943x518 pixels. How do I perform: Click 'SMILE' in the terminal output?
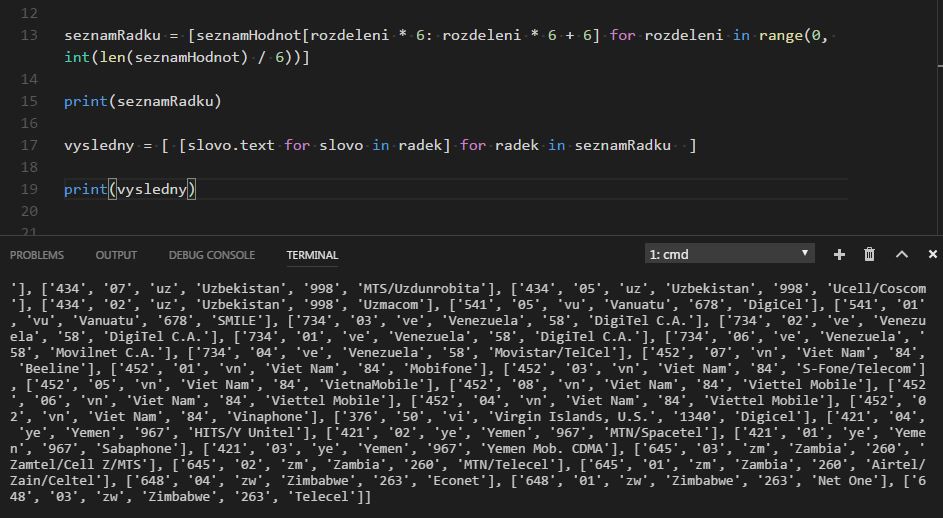(236, 320)
